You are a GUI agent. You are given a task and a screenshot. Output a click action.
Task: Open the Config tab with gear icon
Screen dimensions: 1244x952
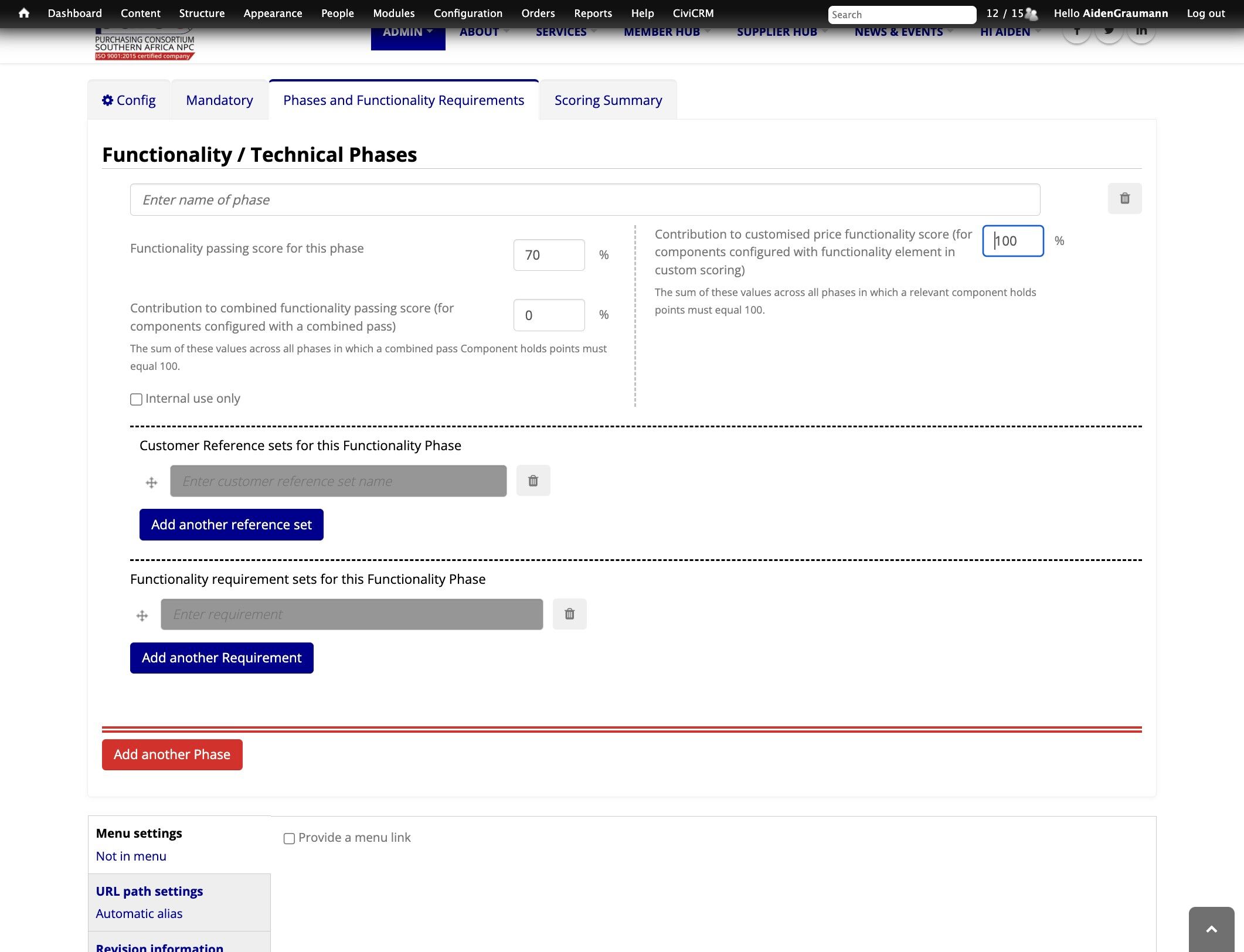129,100
